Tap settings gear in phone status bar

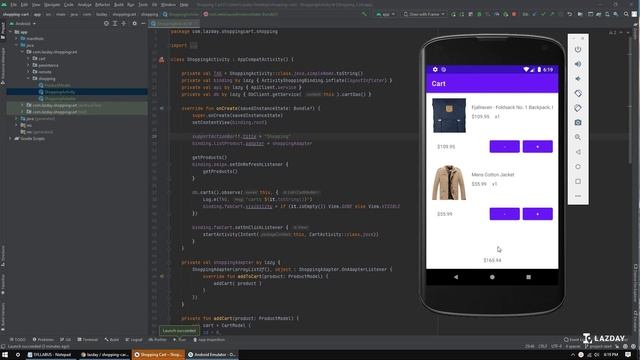(435, 70)
